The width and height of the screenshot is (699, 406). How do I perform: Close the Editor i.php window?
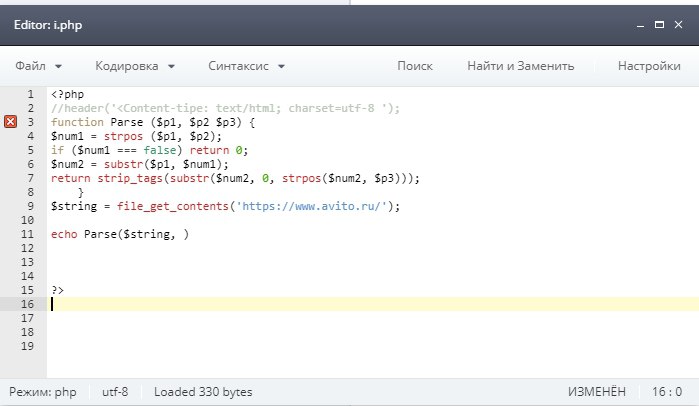[678, 25]
